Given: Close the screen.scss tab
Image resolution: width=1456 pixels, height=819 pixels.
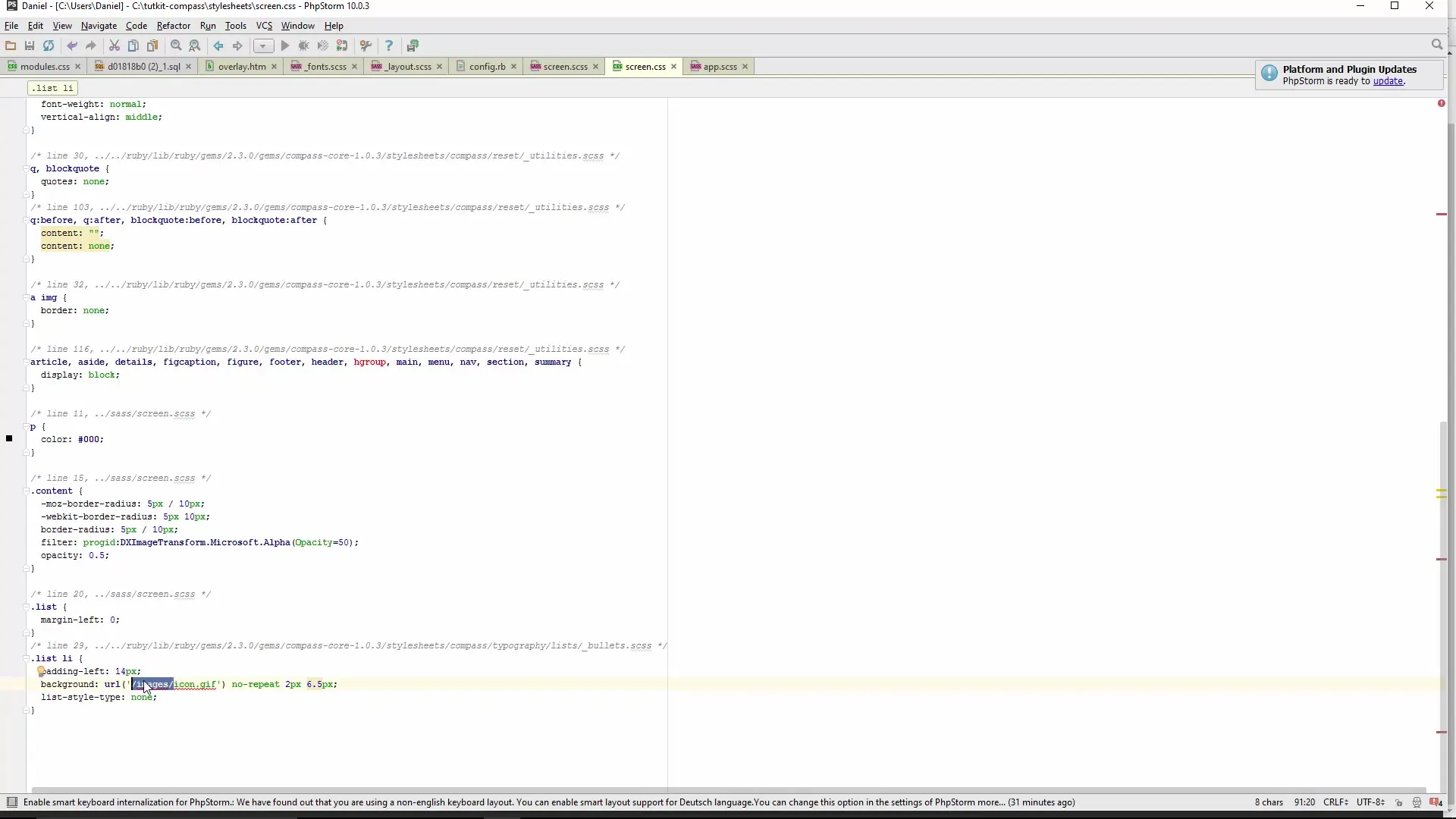Looking at the screenshot, I should tap(595, 67).
